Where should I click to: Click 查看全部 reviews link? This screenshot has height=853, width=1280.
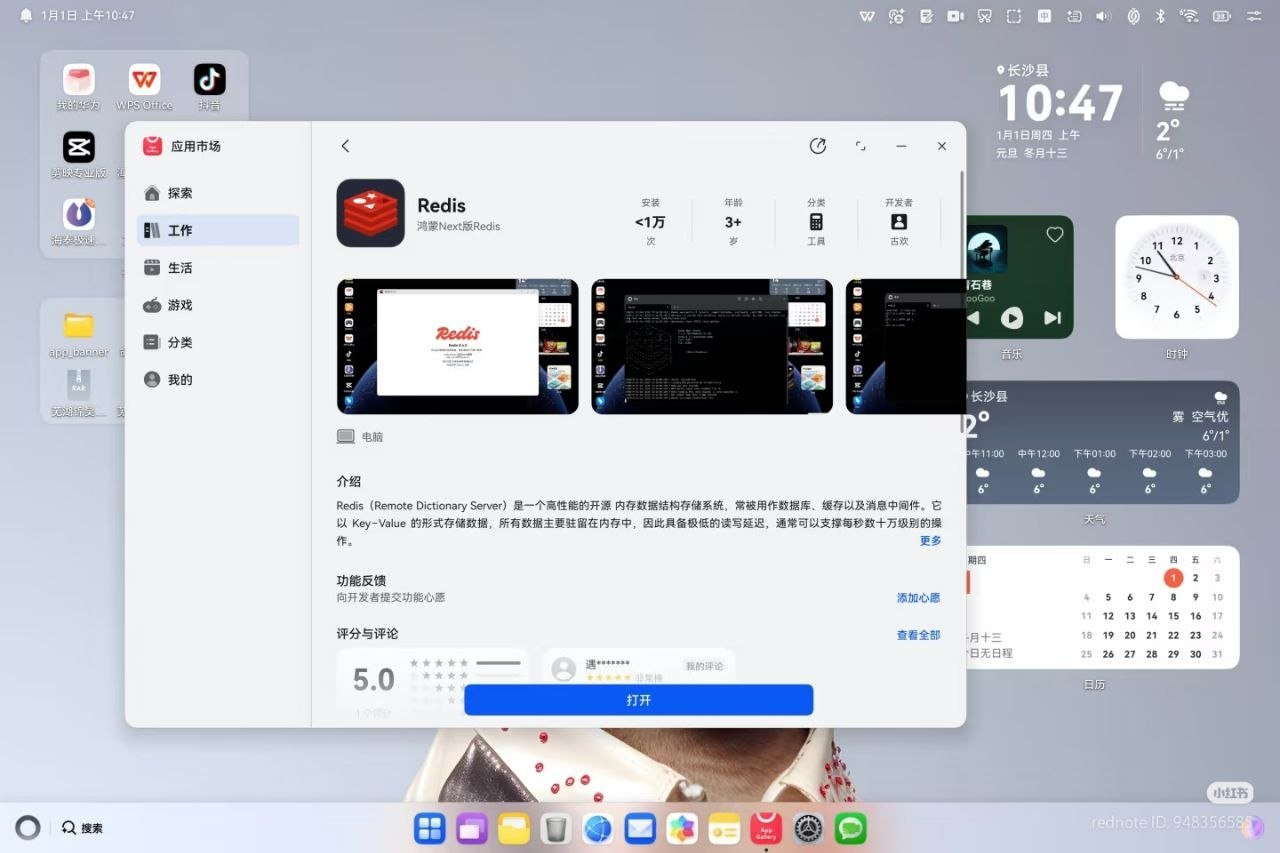pyautogui.click(x=918, y=635)
